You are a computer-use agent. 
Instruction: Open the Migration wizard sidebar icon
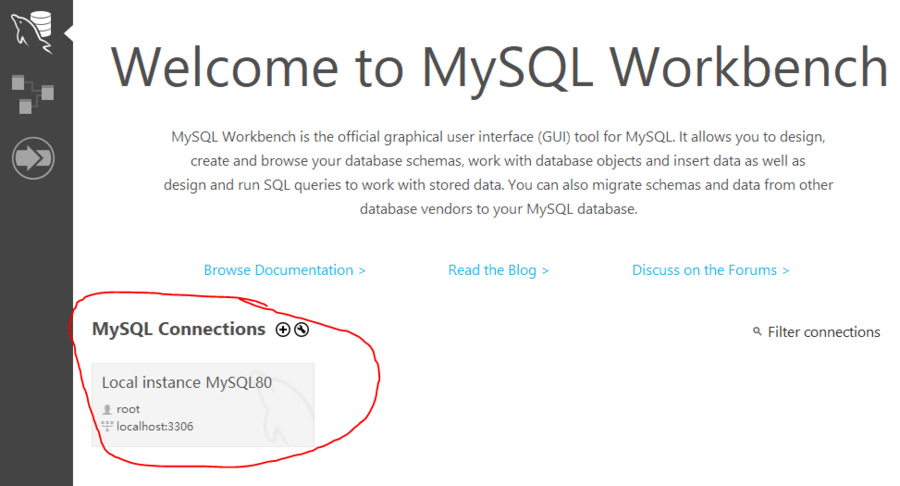32,158
